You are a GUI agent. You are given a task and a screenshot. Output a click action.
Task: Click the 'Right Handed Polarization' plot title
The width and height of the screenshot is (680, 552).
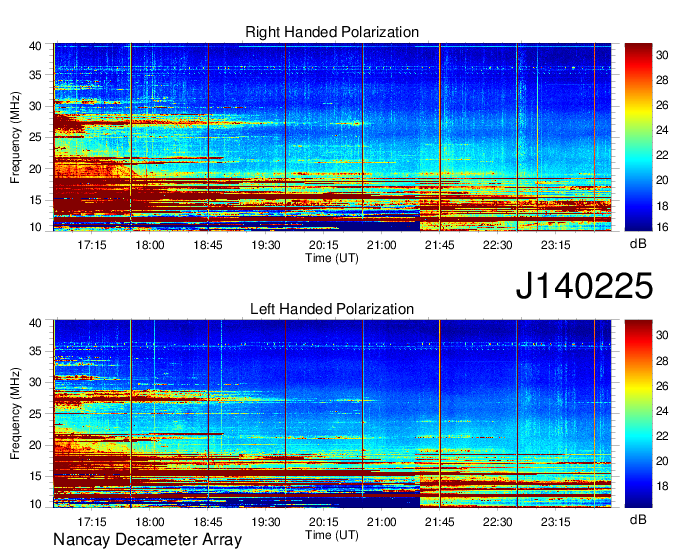tap(332, 32)
